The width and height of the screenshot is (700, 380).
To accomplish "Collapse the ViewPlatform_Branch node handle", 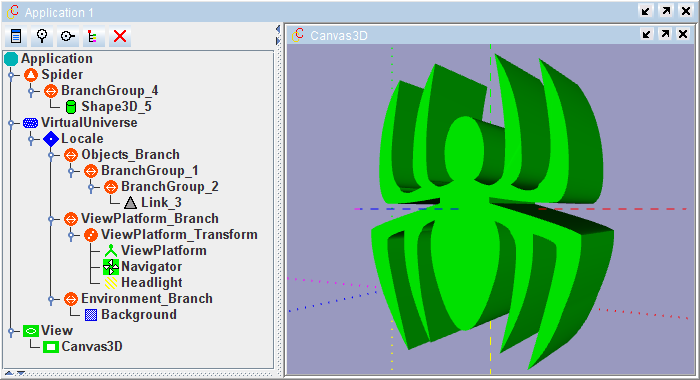I will click(51, 219).
